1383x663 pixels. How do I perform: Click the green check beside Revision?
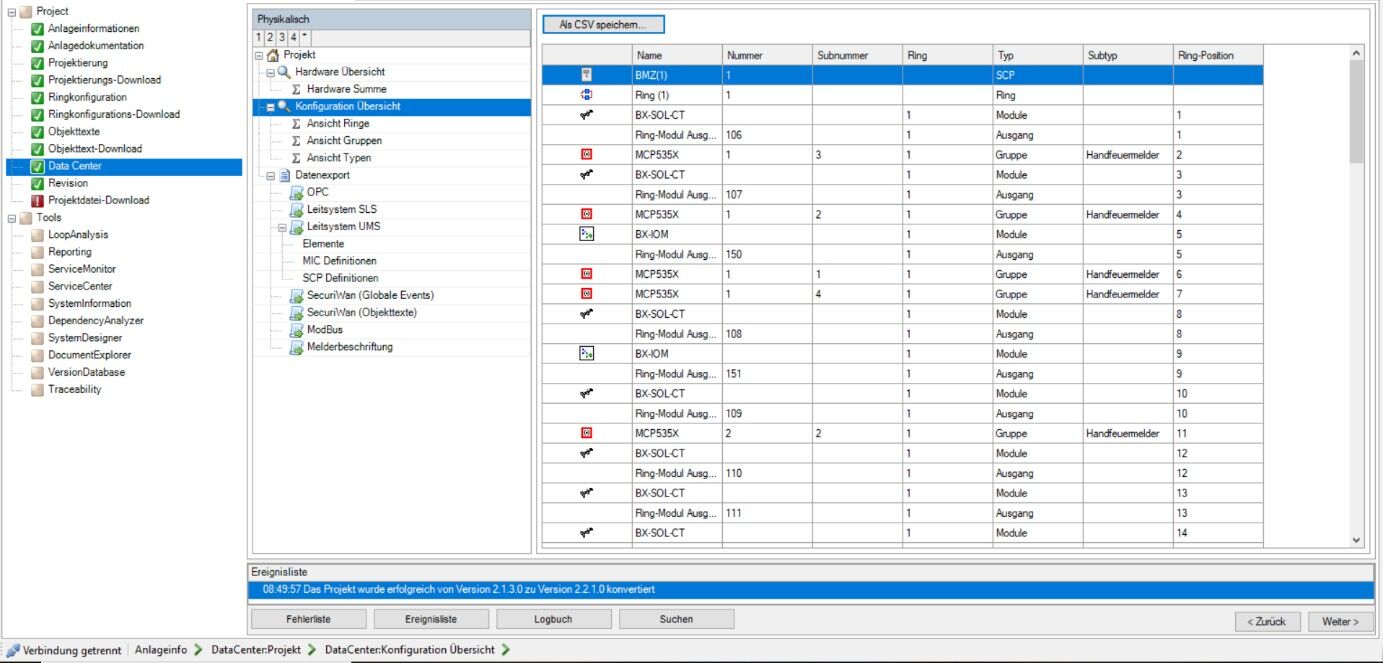(x=38, y=183)
